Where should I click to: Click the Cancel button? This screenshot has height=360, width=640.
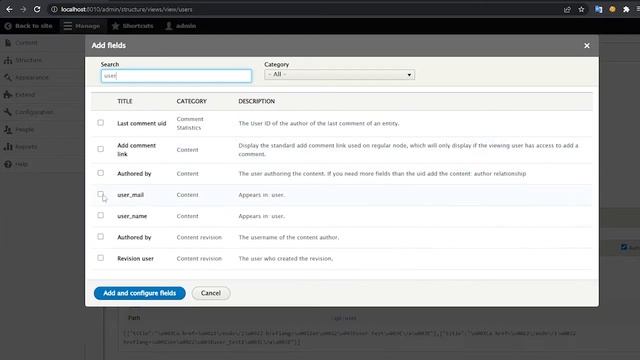[211, 293]
